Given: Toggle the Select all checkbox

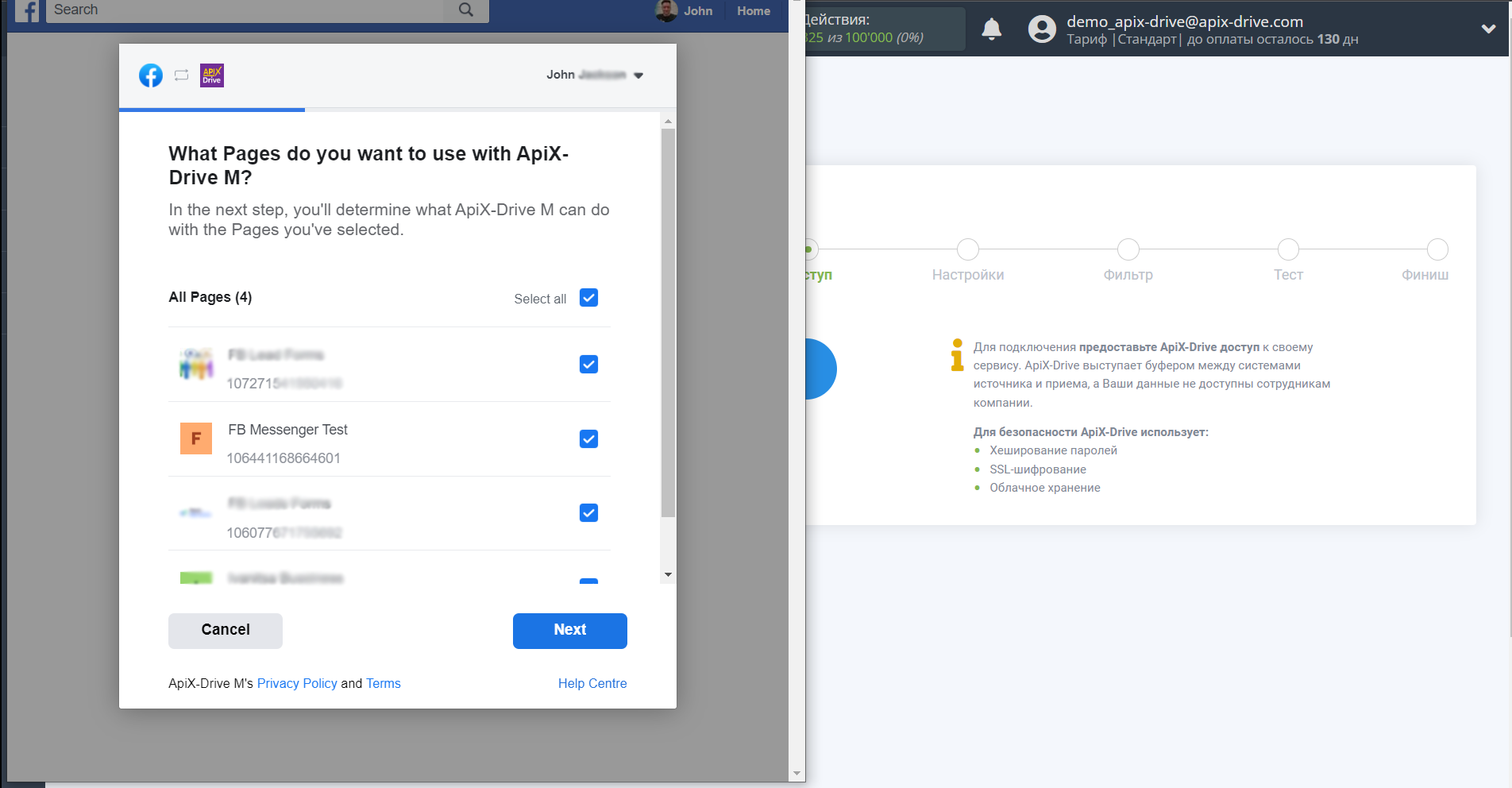Looking at the screenshot, I should pos(588,298).
